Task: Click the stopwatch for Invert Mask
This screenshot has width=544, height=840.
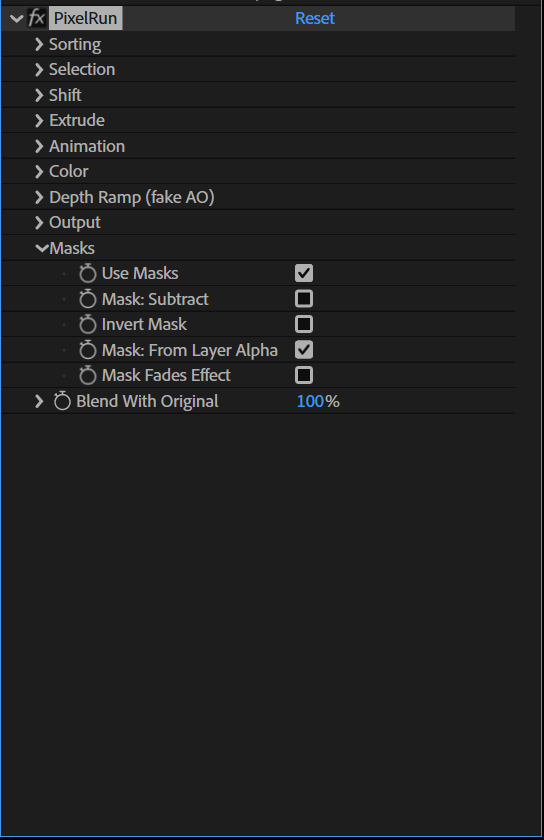Action: [x=87, y=324]
